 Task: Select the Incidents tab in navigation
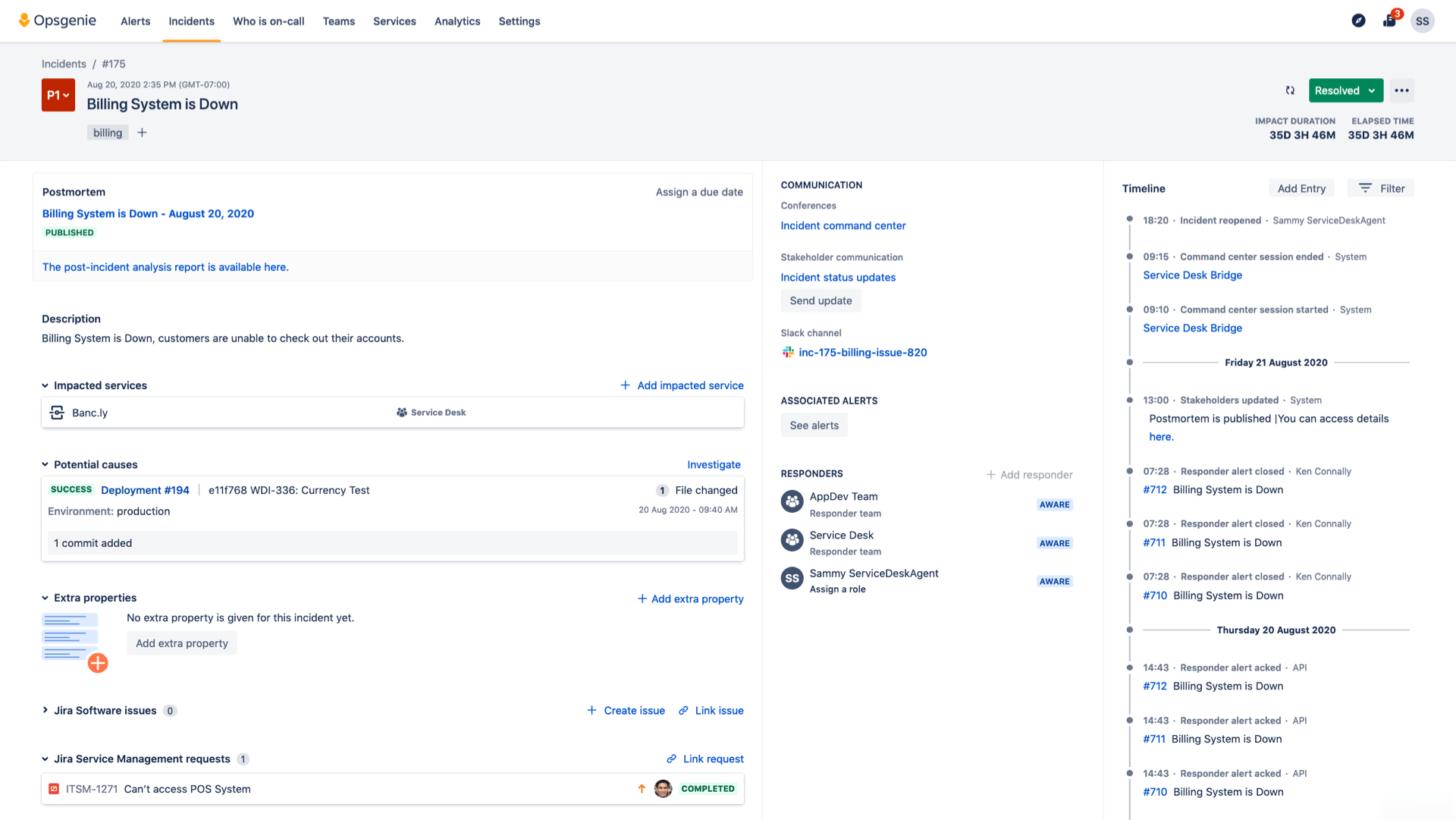pos(191,21)
